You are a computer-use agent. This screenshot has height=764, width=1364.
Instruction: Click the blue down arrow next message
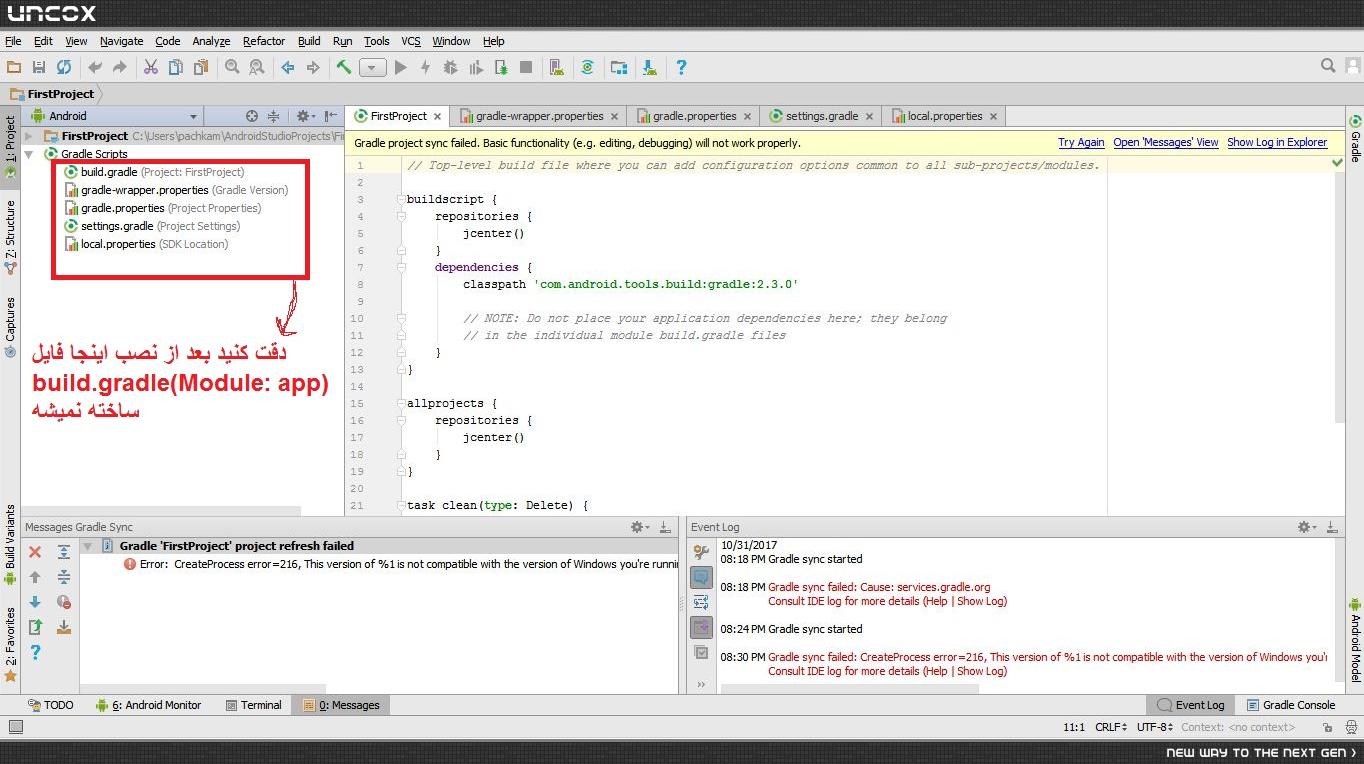pos(35,602)
